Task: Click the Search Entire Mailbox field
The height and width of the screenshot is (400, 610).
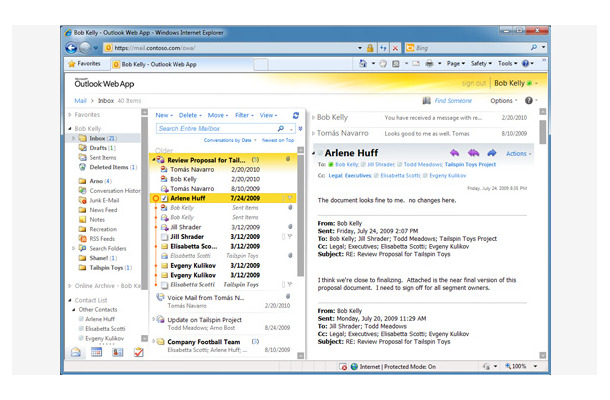Action: tap(217, 128)
